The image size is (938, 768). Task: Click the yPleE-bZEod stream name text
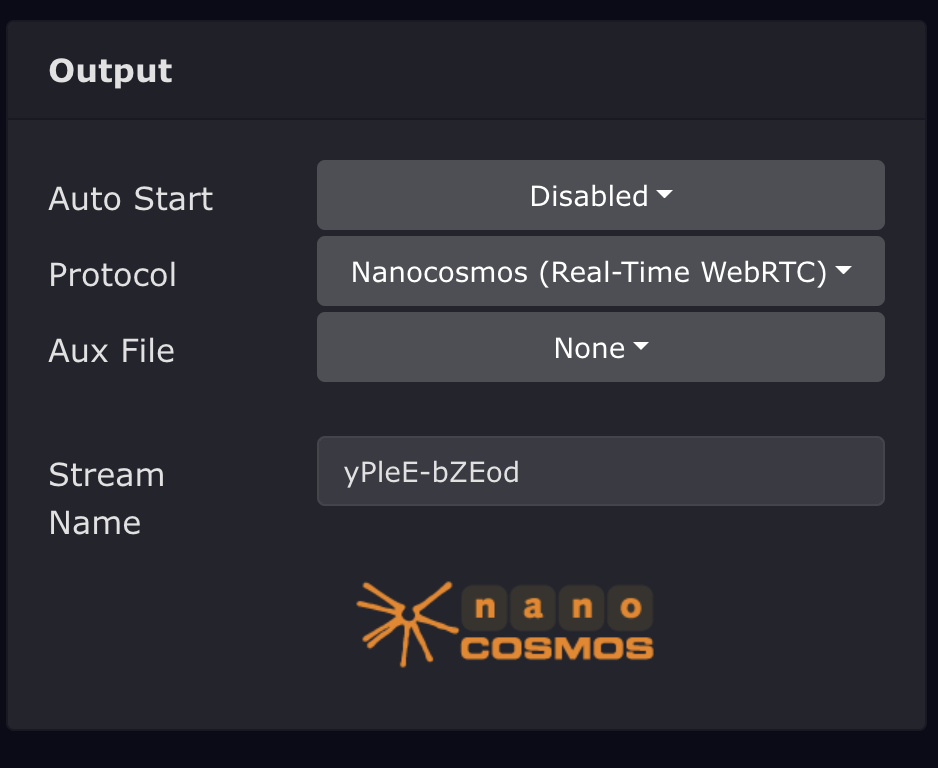coord(432,472)
